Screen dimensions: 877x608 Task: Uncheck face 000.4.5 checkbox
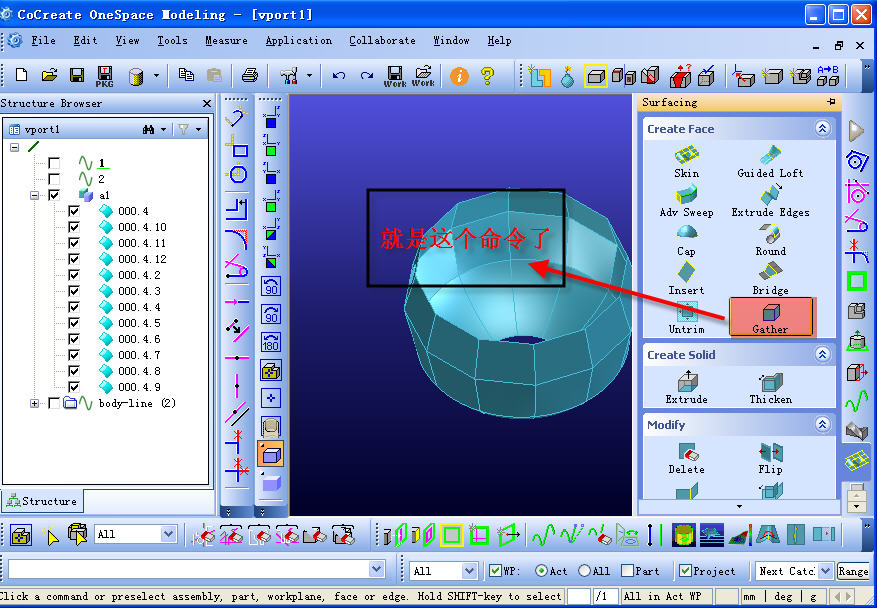pos(73,323)
